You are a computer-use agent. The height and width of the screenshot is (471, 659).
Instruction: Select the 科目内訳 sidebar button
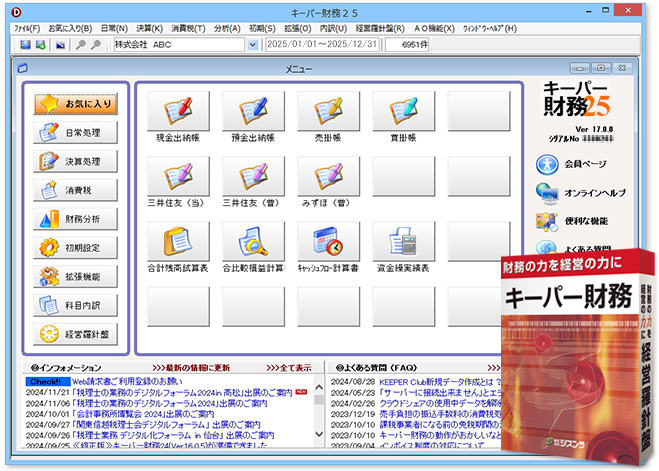click(x=76, y=305)
